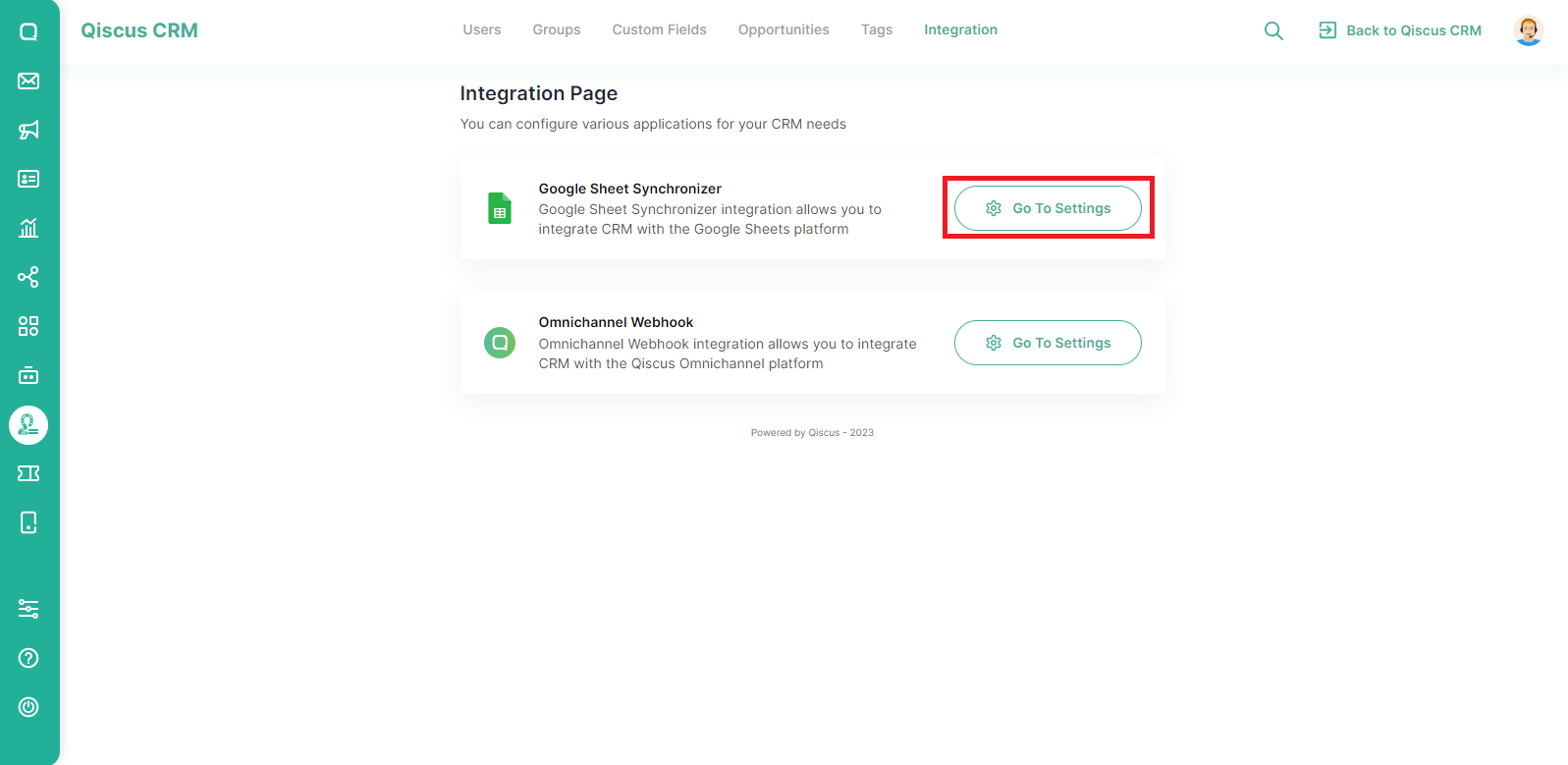Click the Back to Qiscus CRM exit arrow icon
Screen dimensions: 1568x765
coord(1327,30)
